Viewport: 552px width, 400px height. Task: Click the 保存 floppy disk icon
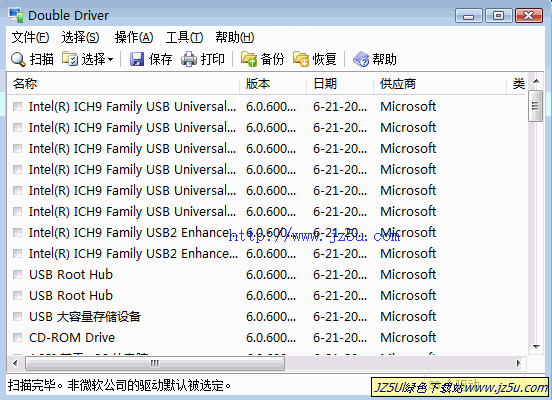pyautogui.click(x=137, y=59)
